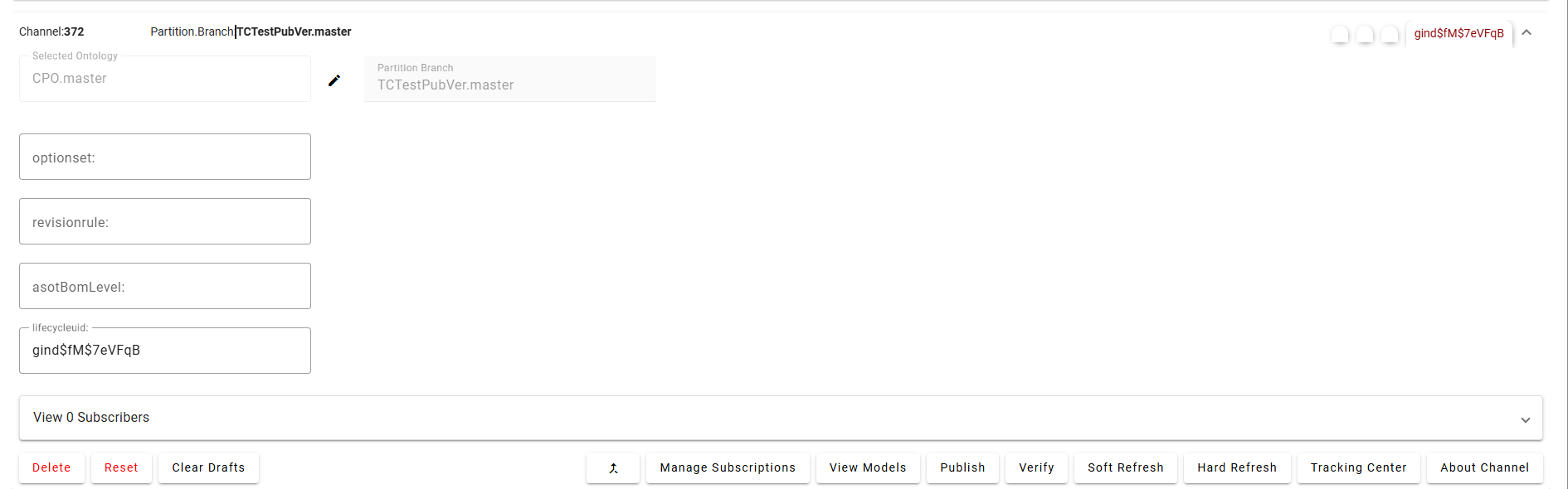Screen dimensions: 1568x489
Task: Click into the revisionrule field
Action: coord(165,221)
